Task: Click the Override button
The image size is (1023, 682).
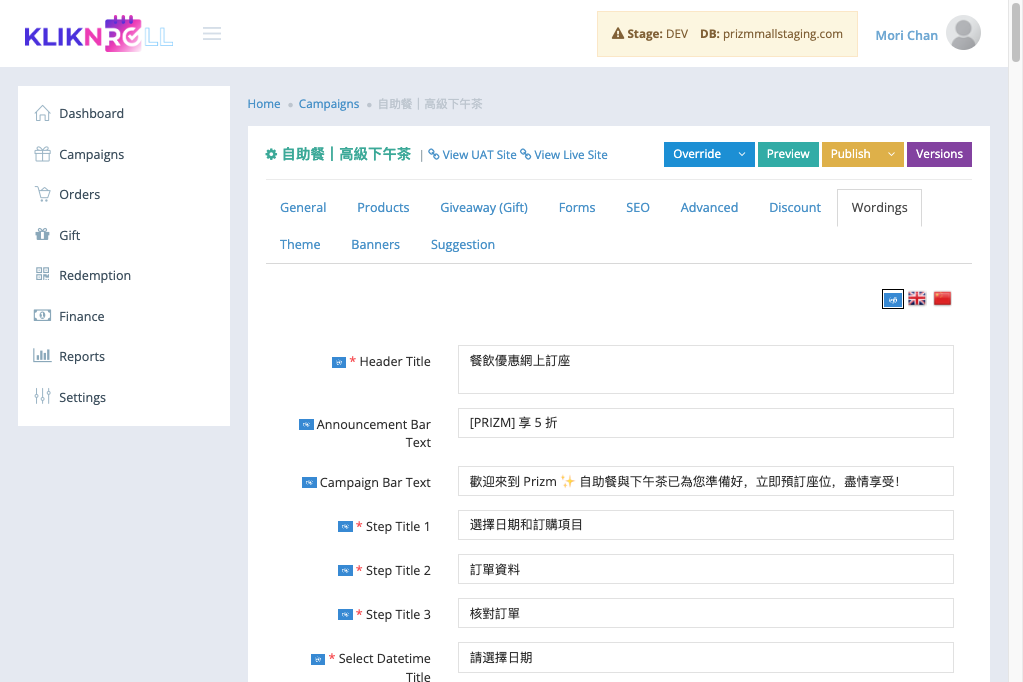Action: click(697, 154)
